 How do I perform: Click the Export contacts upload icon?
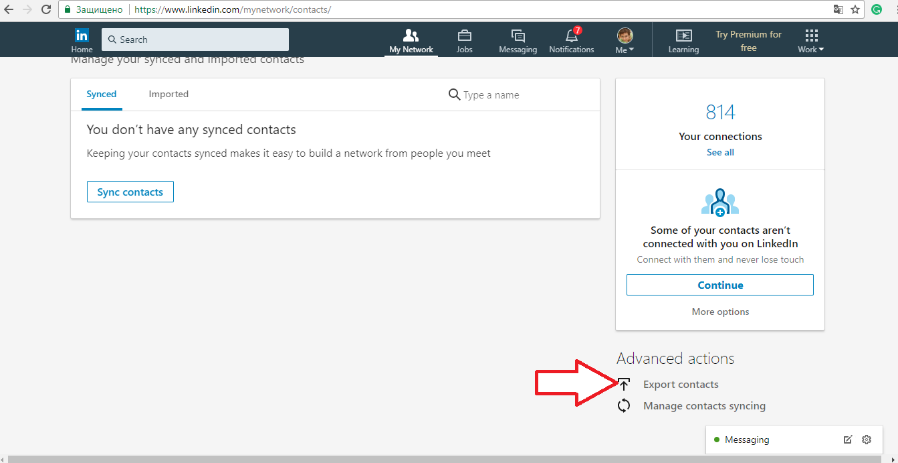[624, 384]
